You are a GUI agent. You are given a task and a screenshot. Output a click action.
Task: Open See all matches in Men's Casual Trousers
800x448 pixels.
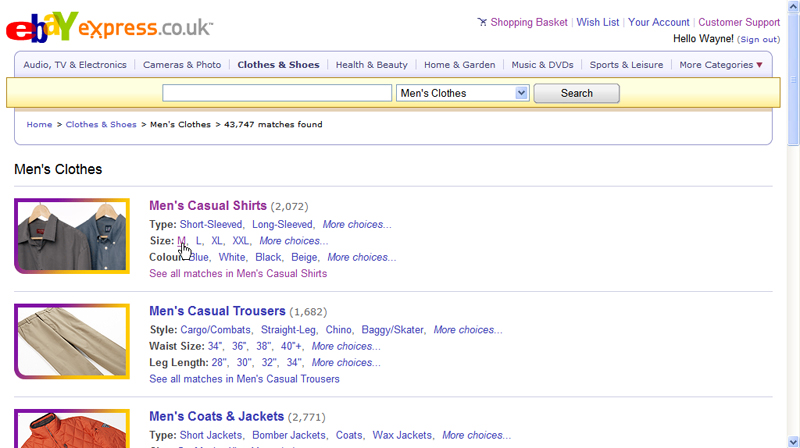pyautogui.click(x=244, y=379)
